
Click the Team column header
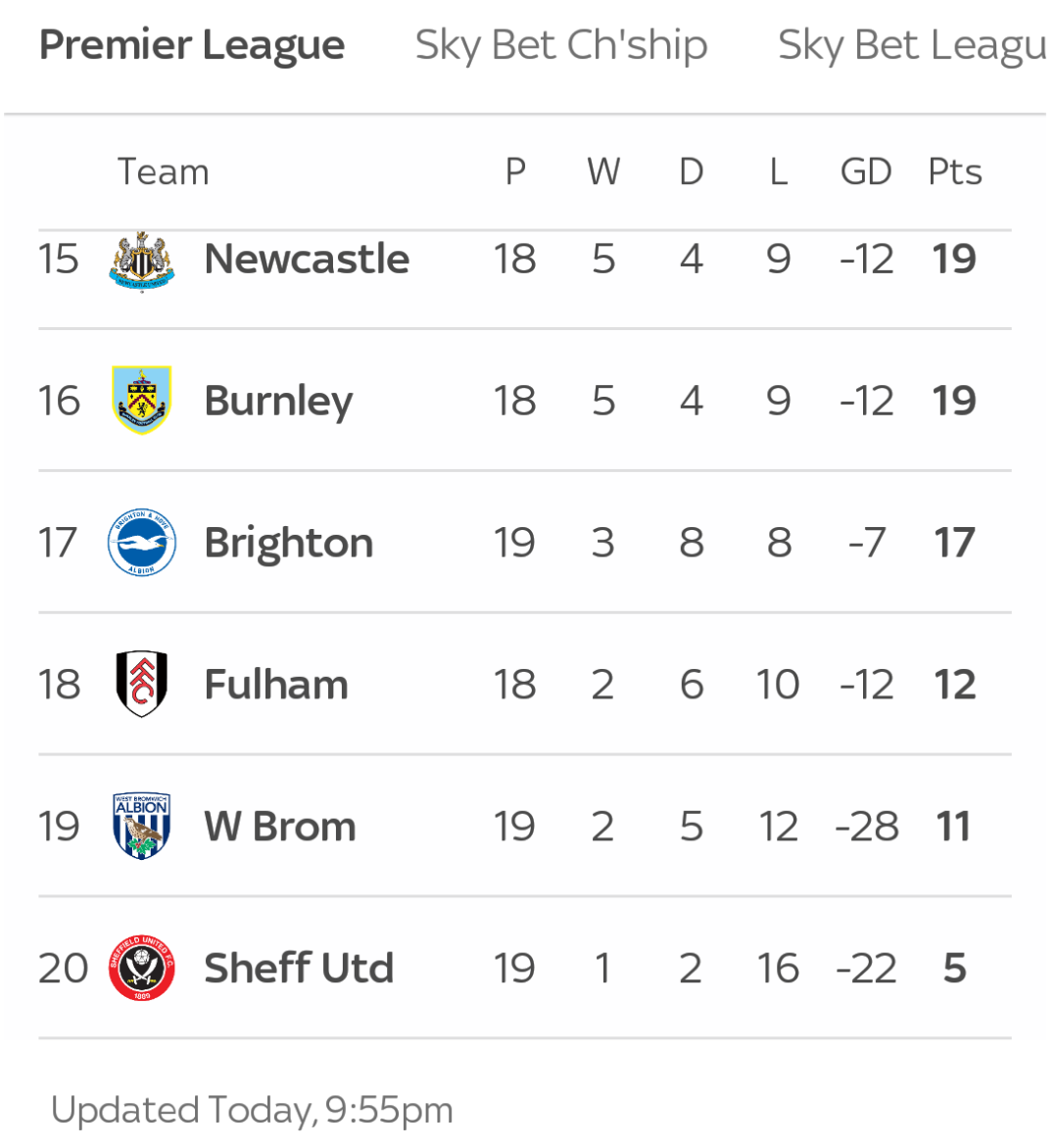click(x=164, y=172)
